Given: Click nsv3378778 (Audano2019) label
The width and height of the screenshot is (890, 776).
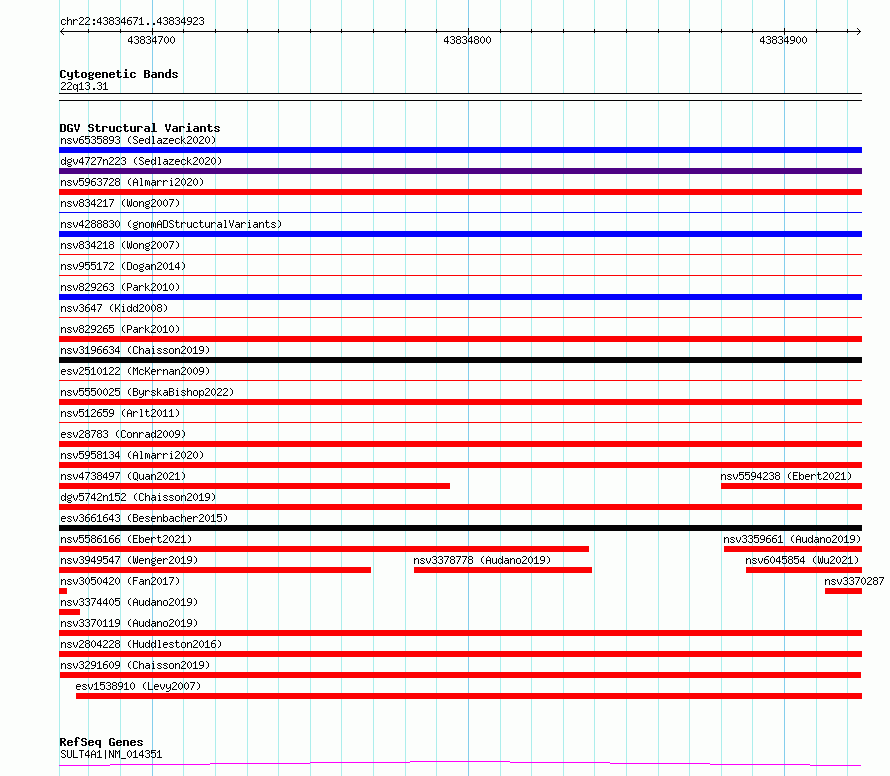Looking at the screenshot, I should point(482,560).
